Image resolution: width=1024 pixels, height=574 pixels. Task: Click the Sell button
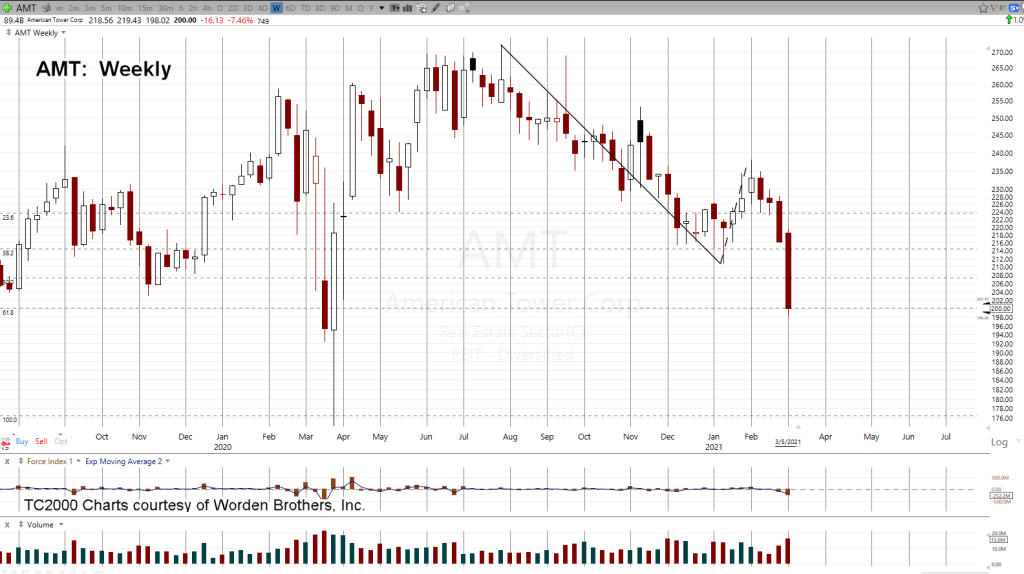(x=41, y=441)
